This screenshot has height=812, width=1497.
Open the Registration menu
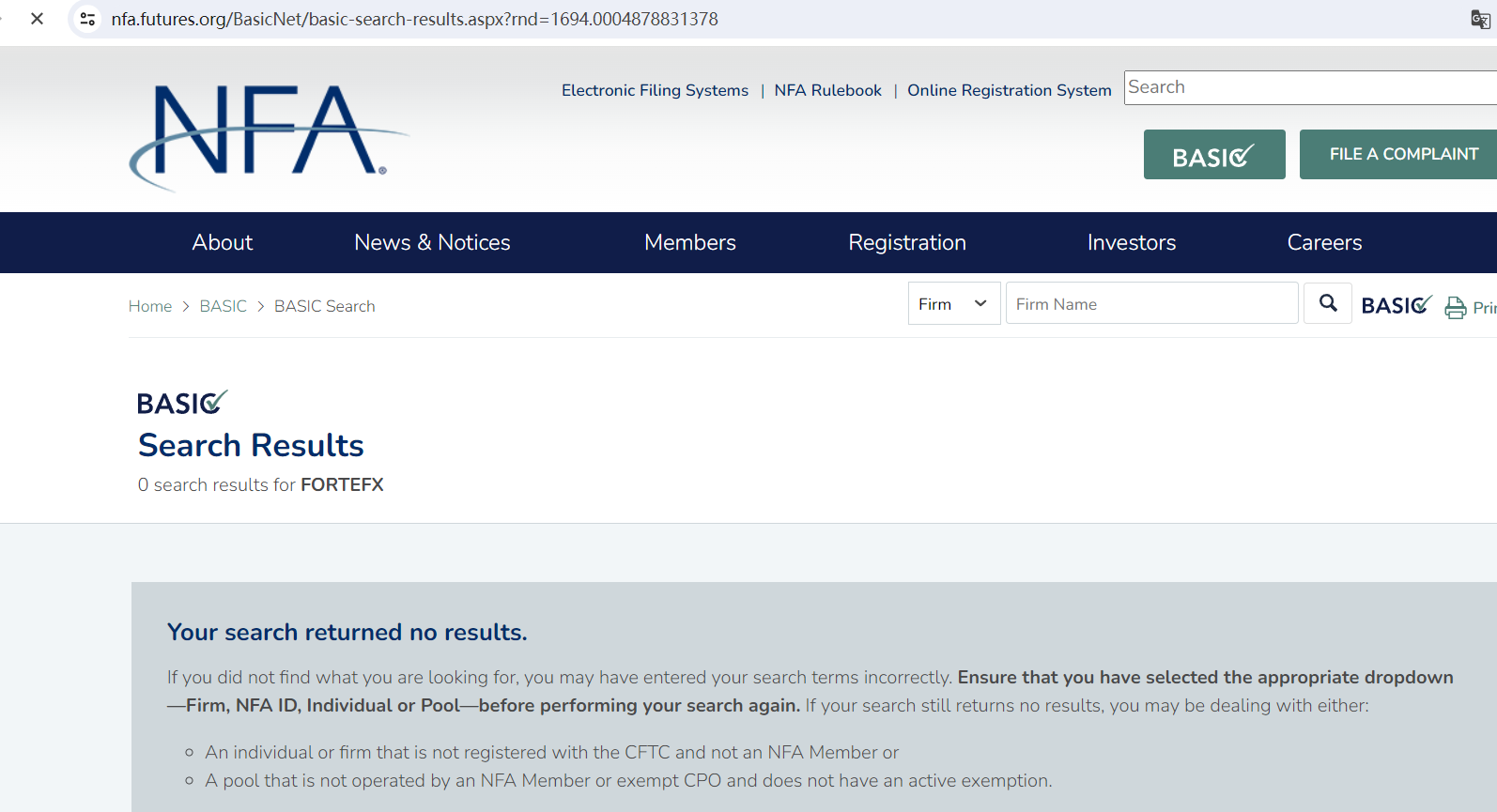coord(907,242)
